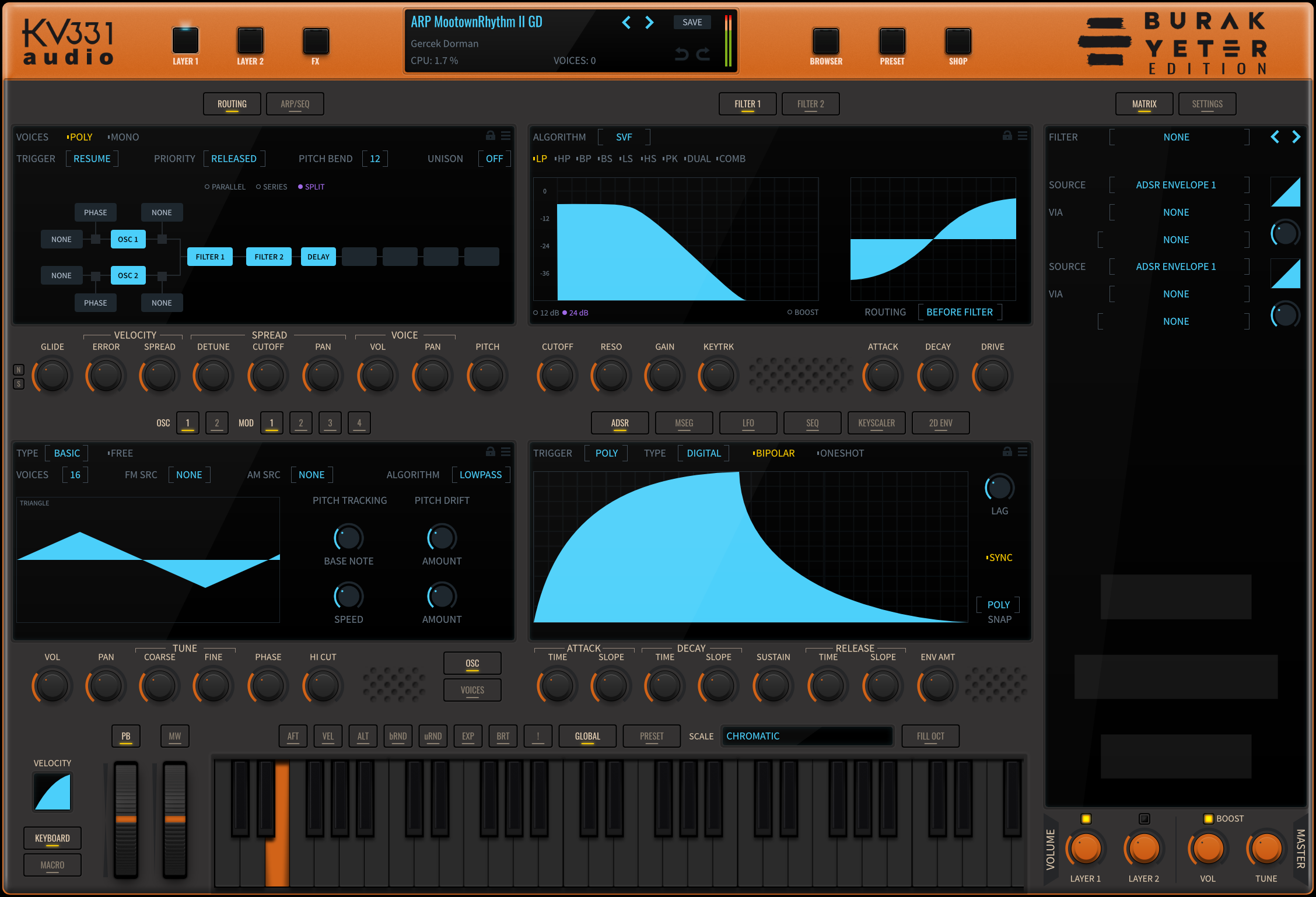Open the hamburger menu in voices panel
1316x897 pixels.
click(x=506, y=136)
